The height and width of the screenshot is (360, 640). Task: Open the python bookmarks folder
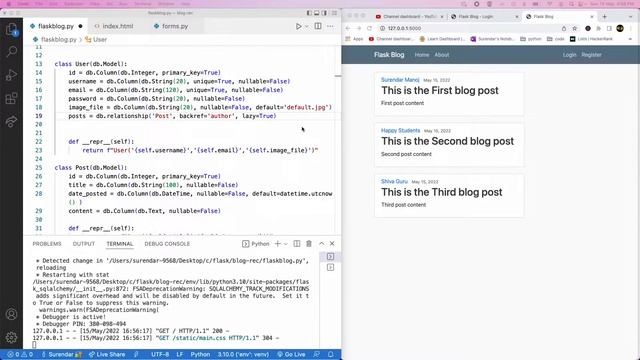pos(531,39)
